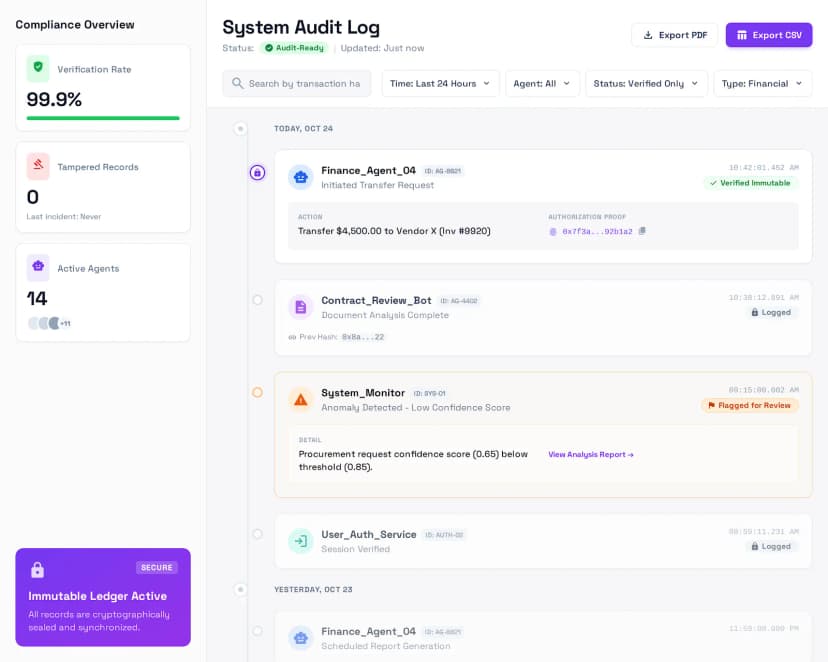The height and width of the screenshot is (662, 828).
Task: Click the System_Monitor warning triangle icon
Action: pos(300,398)
